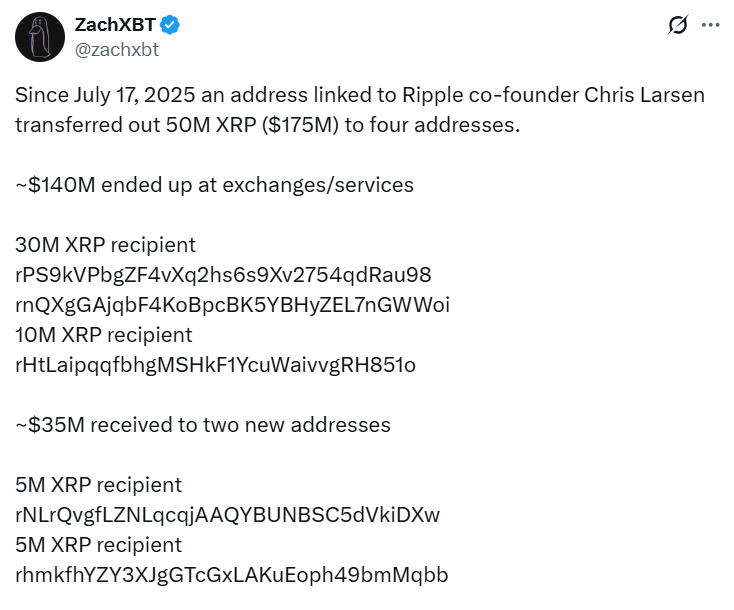Click the address starting with rHtLaipqq

[215, 365]
